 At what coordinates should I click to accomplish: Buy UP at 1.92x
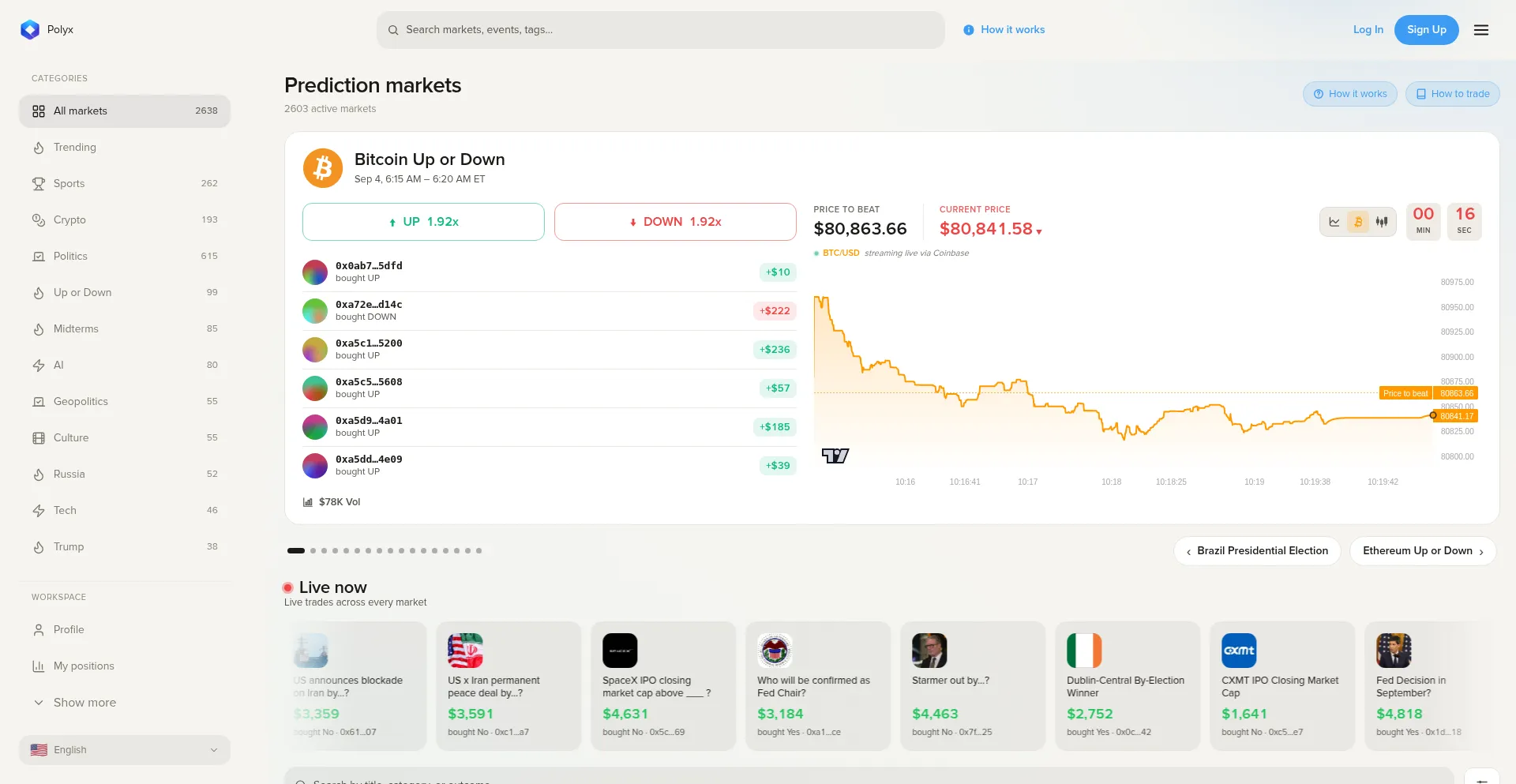coord(423,222)
